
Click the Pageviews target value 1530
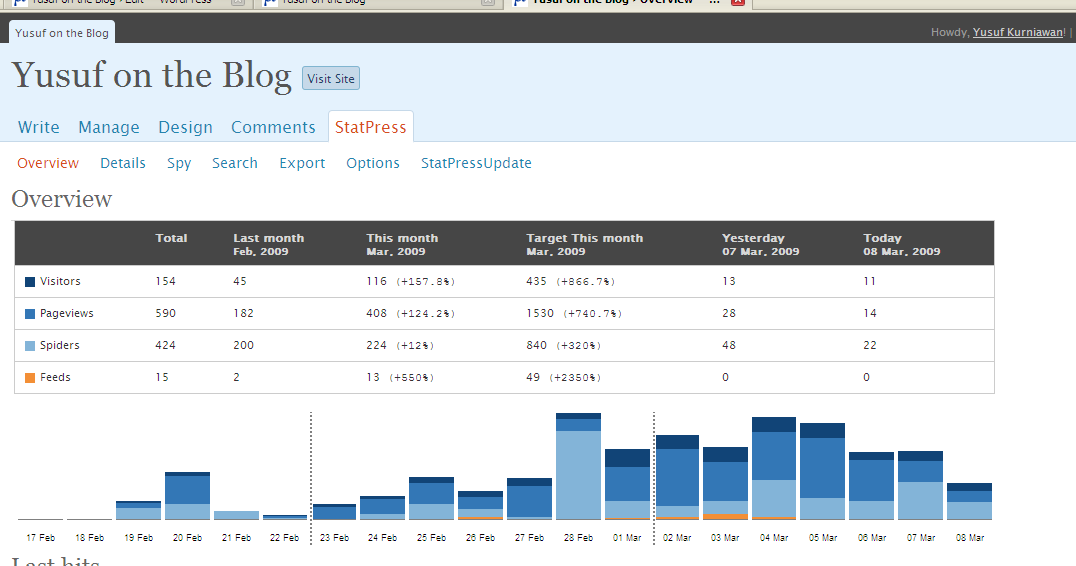coord(540,314)
